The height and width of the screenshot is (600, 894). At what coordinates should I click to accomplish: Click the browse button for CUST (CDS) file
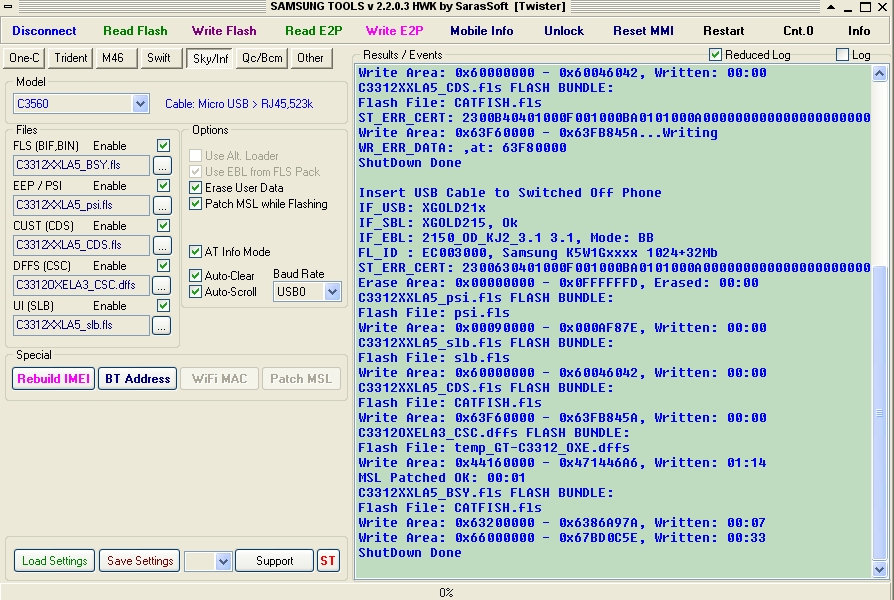click(162, 245)
